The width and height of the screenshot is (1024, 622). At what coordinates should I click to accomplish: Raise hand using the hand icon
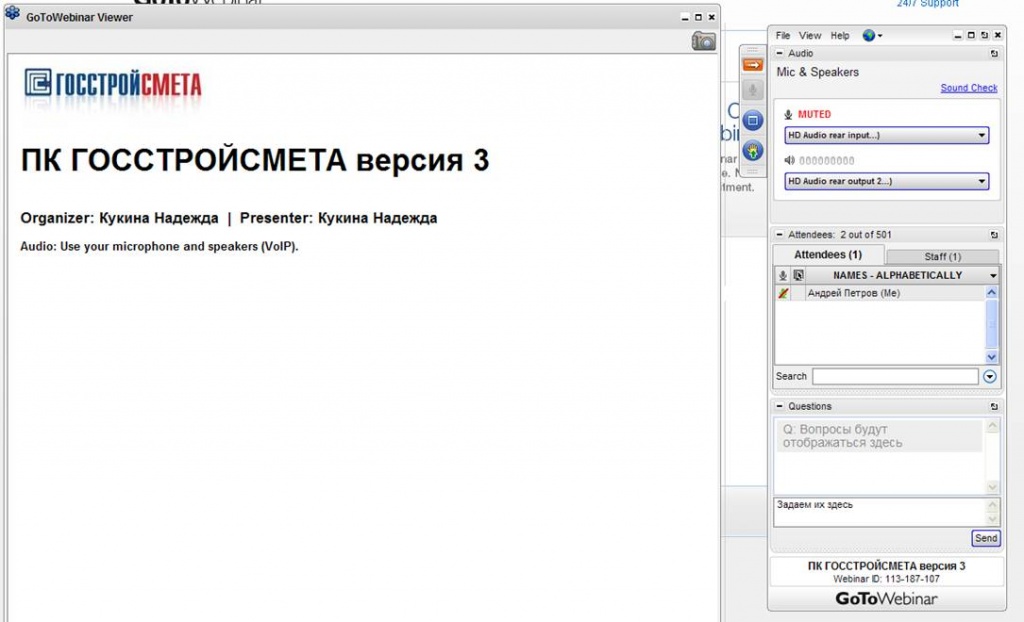click(x=752, y=151)
